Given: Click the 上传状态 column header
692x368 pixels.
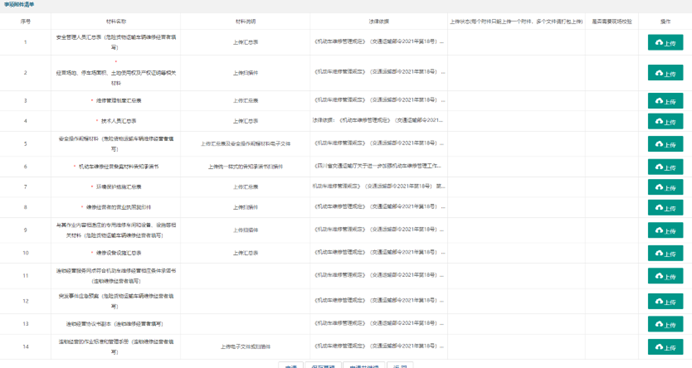Looking at the screenshot, I should click(516, 21).
